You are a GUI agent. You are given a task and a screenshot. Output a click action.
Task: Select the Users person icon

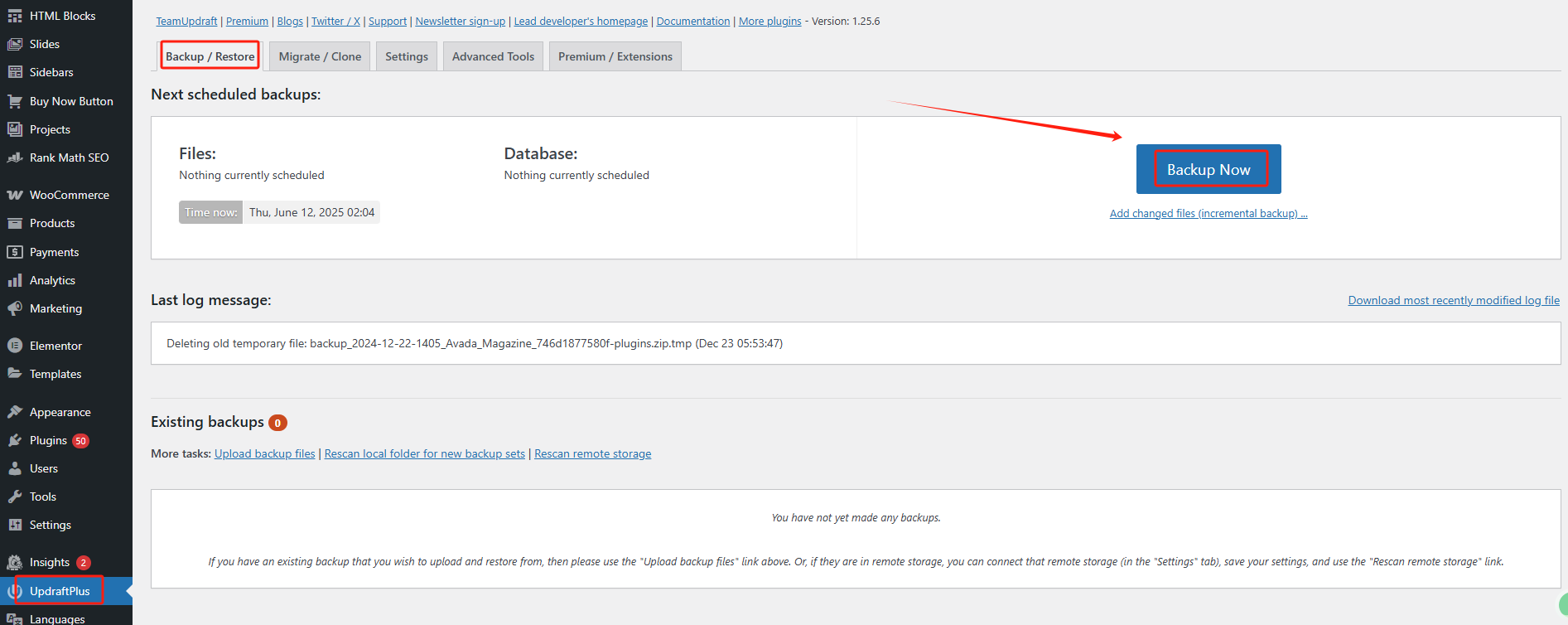15,468
